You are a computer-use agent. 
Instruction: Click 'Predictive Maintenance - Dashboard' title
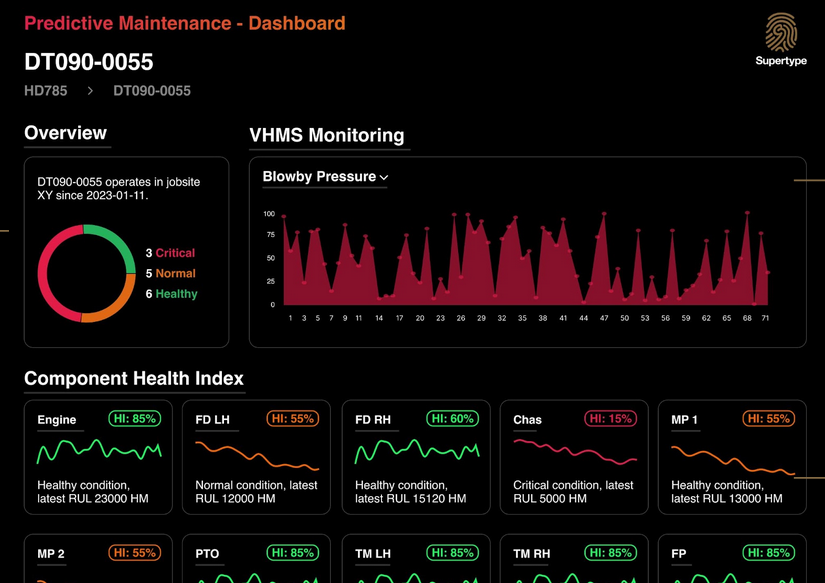point(185,23)
